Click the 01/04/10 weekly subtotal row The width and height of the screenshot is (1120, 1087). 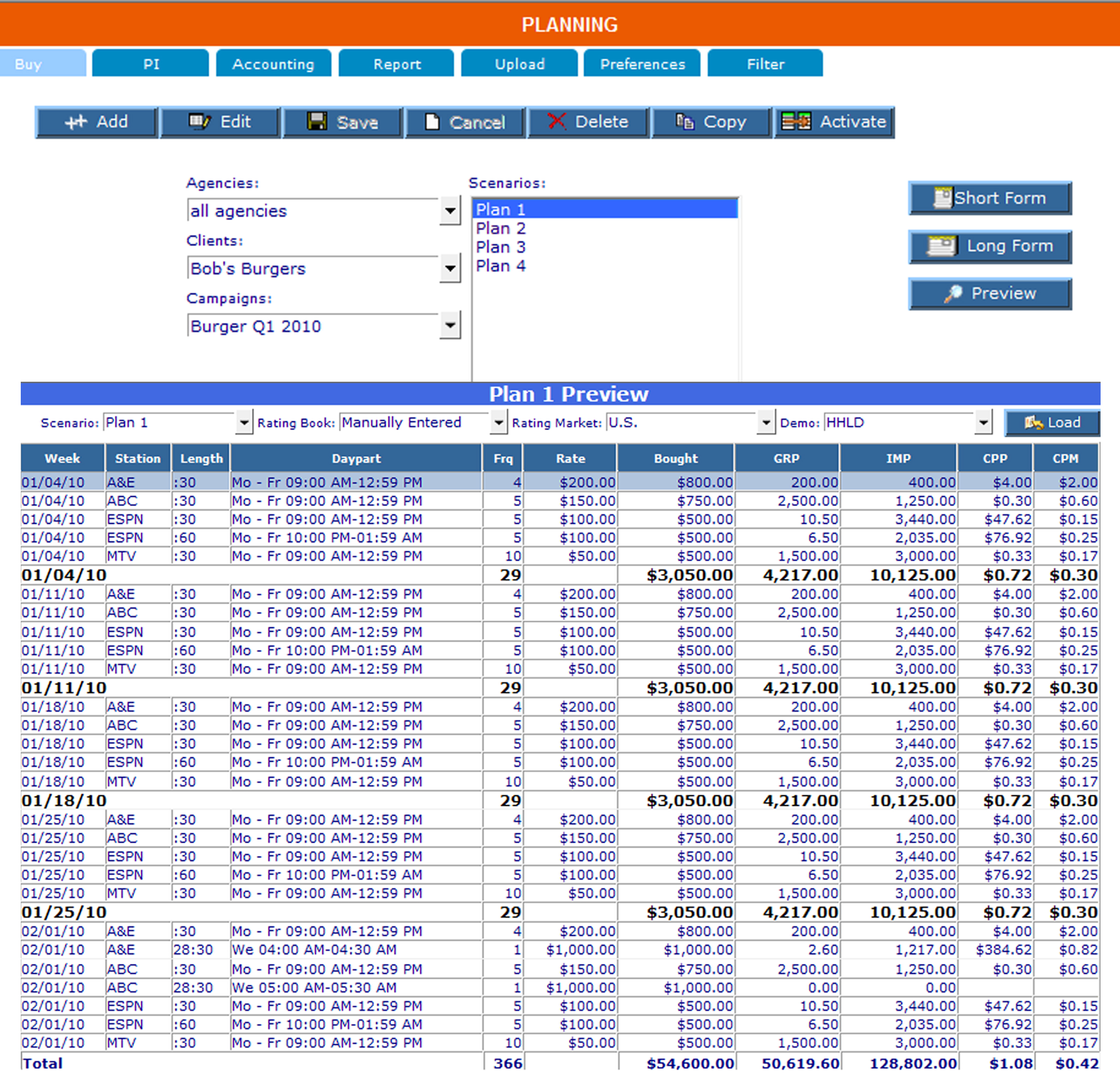560,575
